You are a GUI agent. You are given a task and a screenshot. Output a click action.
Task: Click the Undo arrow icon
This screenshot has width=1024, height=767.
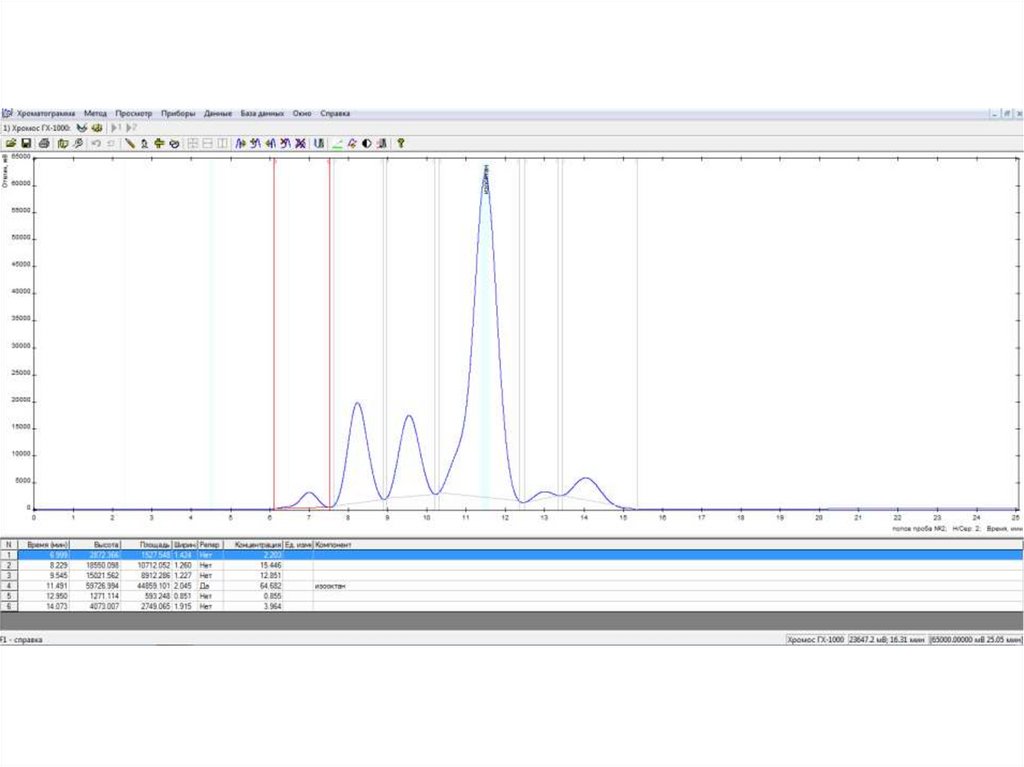click(x=96, y=143)
